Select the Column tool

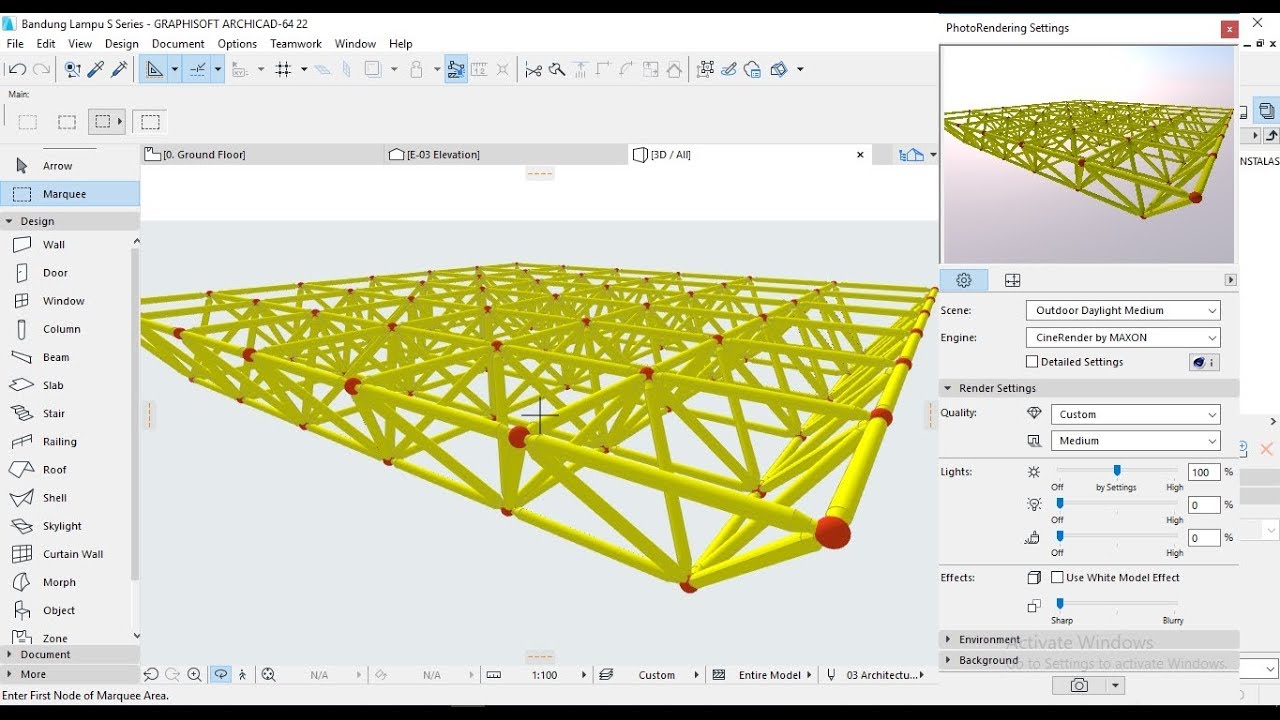[61, 329]
